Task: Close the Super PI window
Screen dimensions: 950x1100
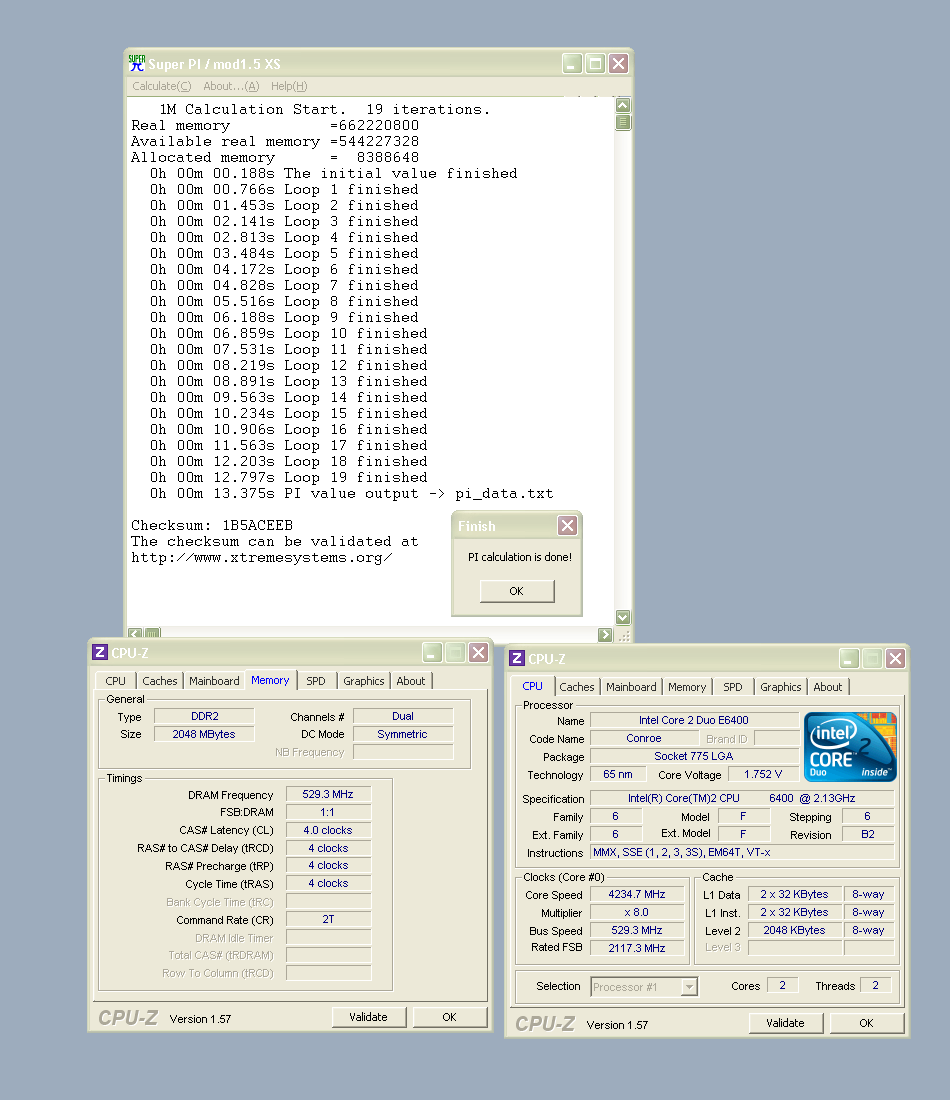Action: click(618, 64)
